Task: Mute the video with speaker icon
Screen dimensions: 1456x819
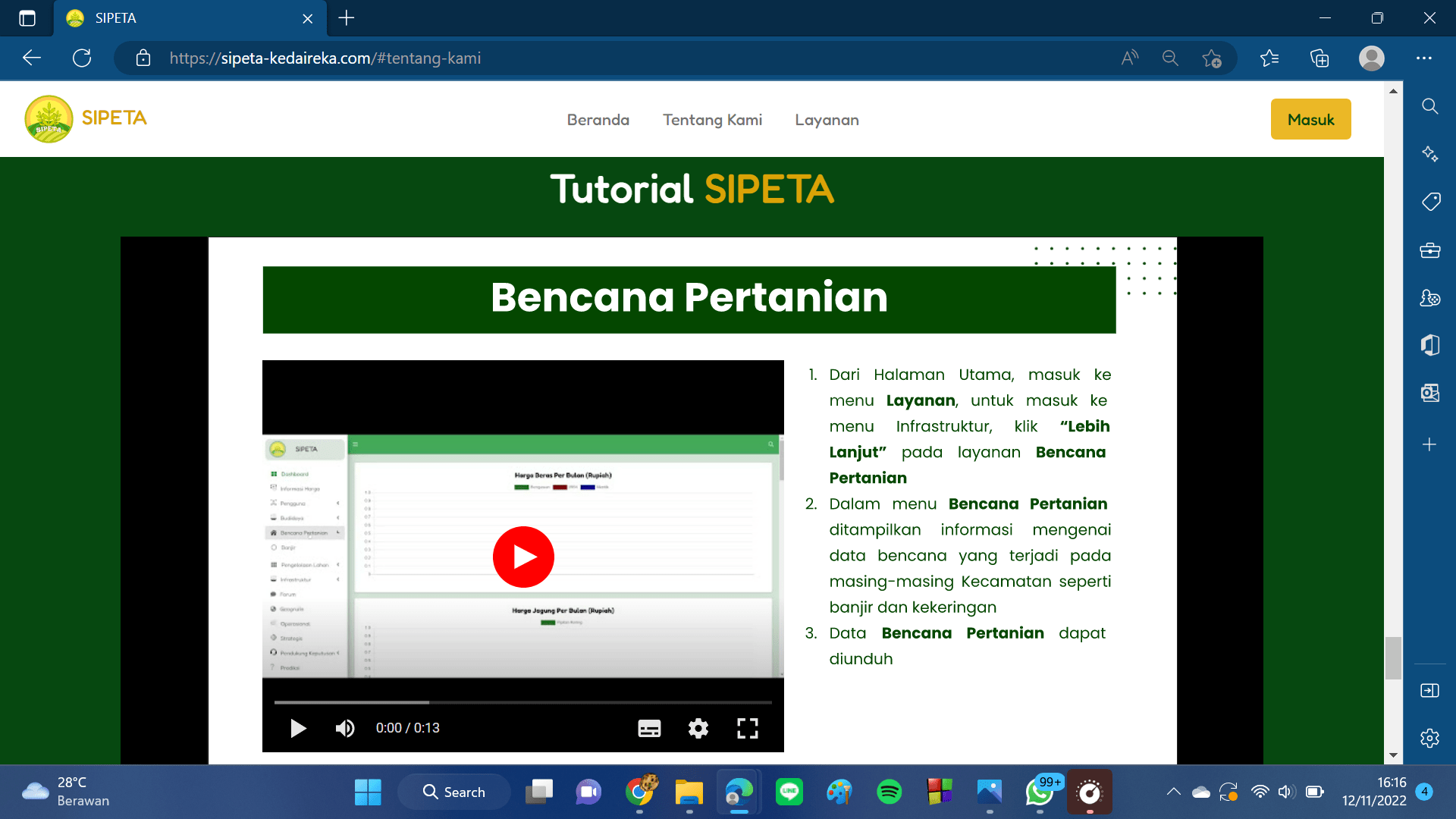Action: click(x=345, y=728)
